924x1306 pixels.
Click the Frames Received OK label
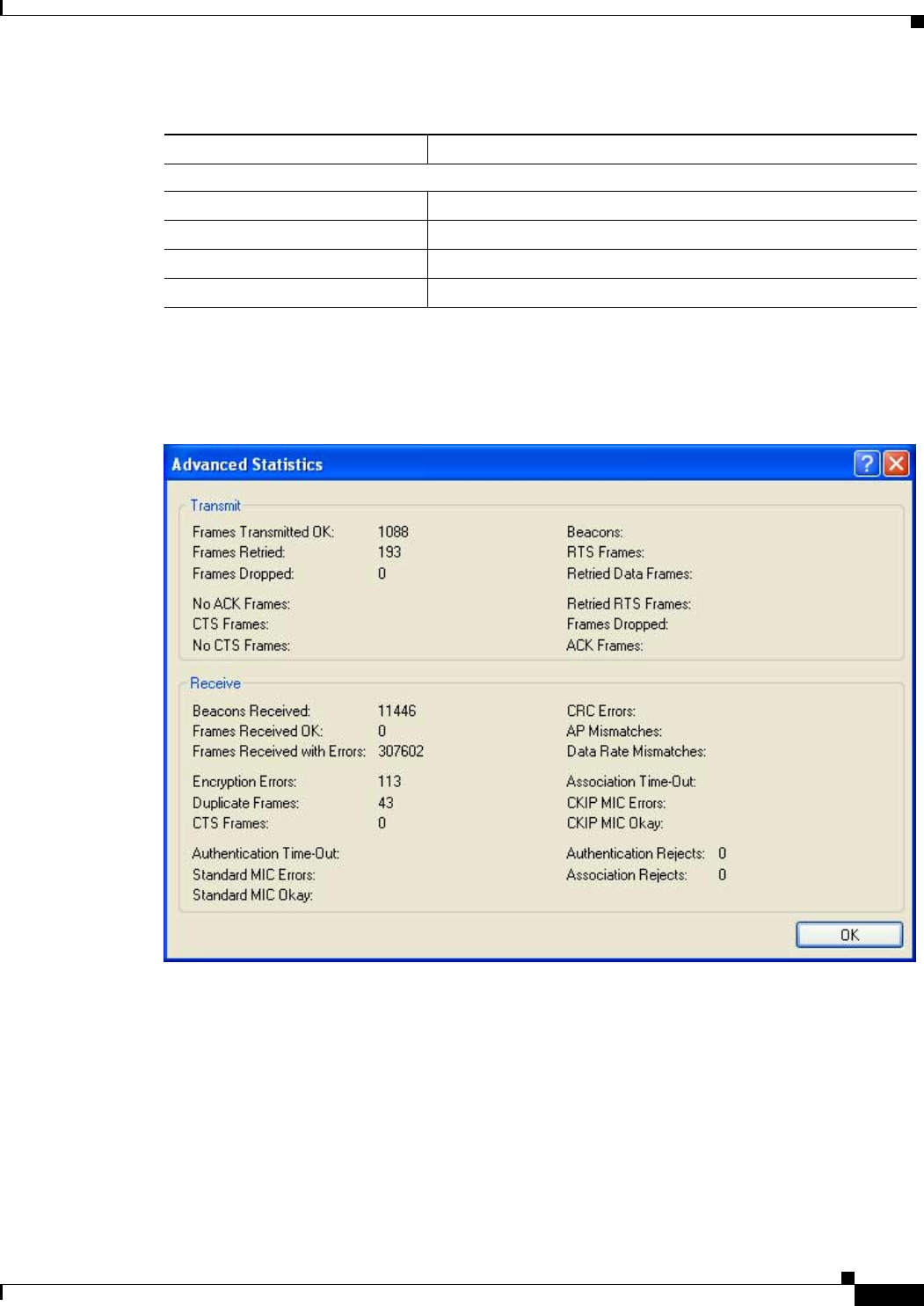click(258, 731)
